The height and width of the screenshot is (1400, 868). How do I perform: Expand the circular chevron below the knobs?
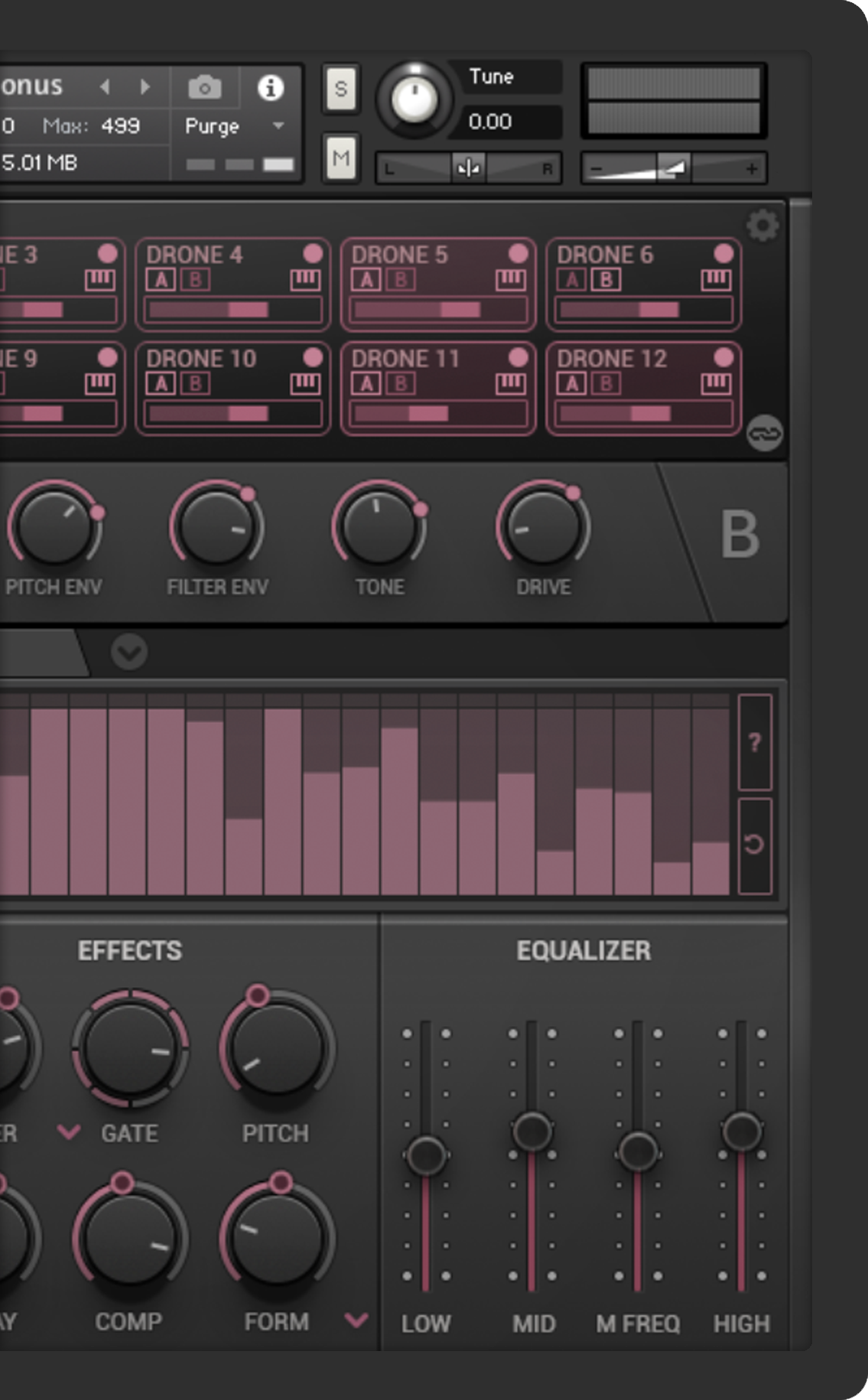pyautogui.click(x=129, y=653)
